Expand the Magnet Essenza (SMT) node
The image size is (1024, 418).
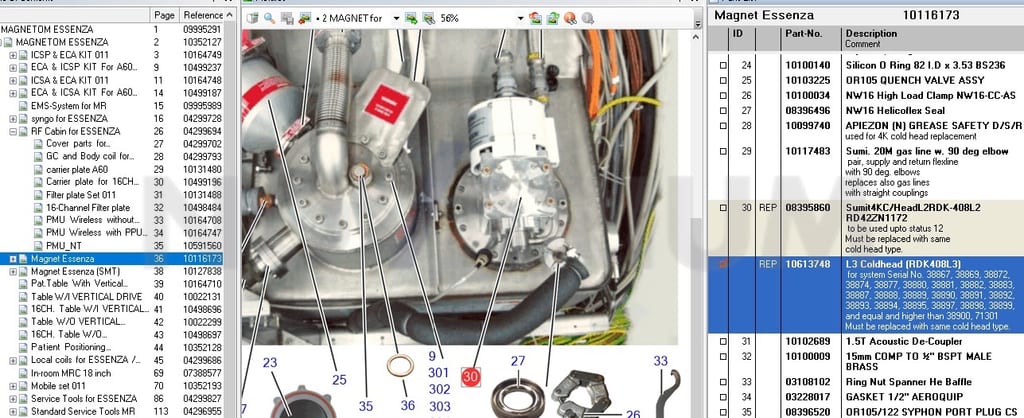pos(13,272)
